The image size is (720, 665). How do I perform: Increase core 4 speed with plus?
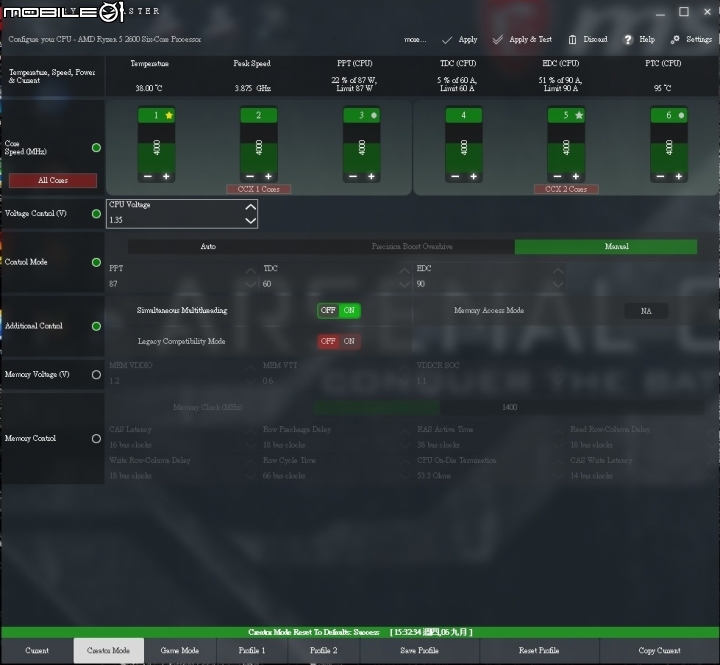point(473,176)
